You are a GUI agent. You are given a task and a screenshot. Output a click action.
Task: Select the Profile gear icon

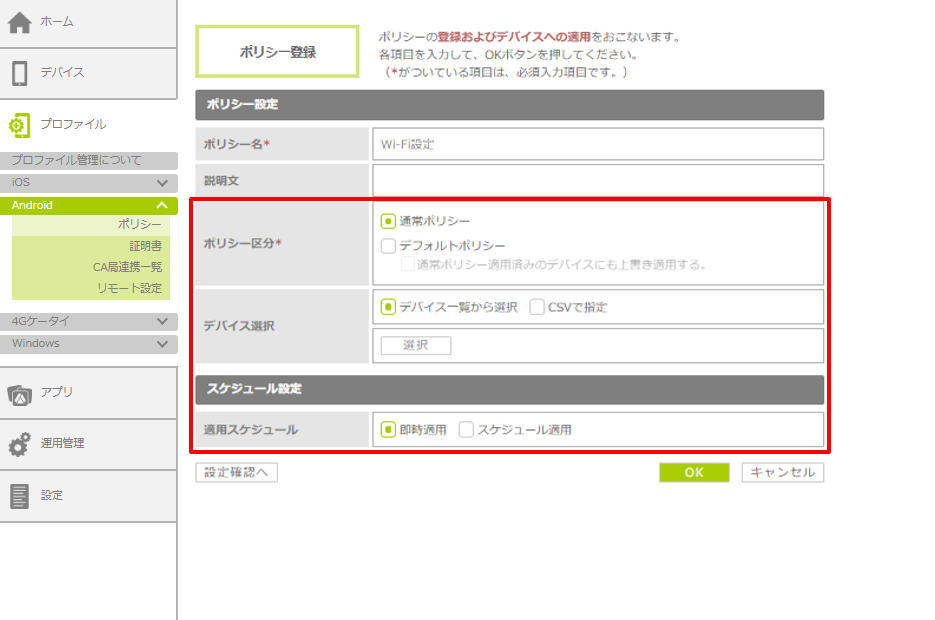coord(20,125)
